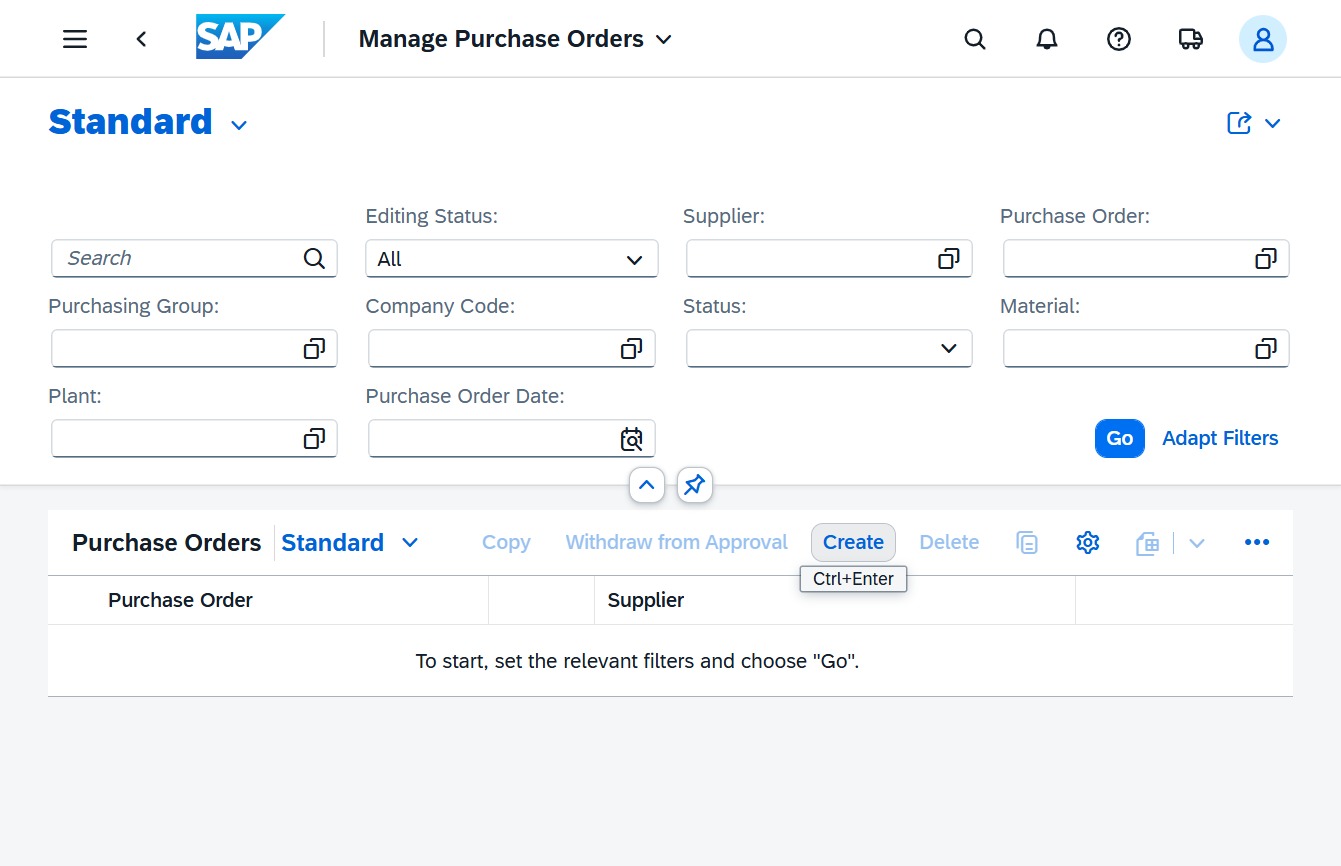Click the Go button
The height and width of the screenshot is (866, 1341).
click(x=1120, y=438)
